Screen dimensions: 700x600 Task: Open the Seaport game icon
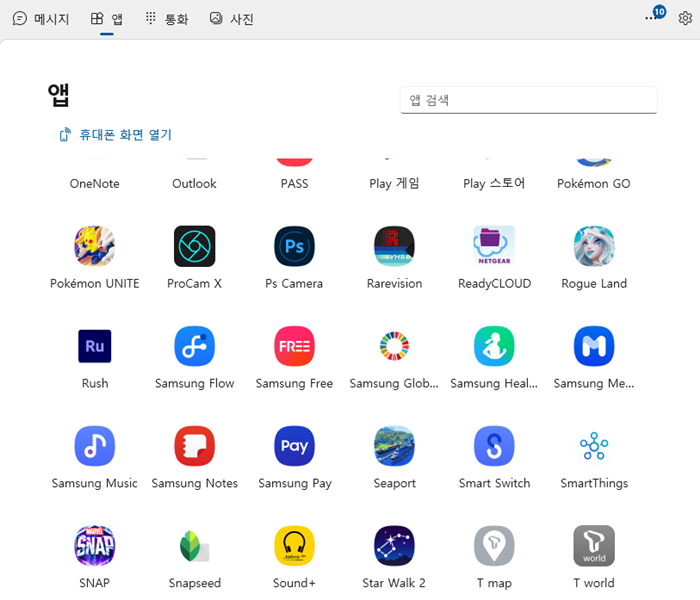click(x=394, y=446)
